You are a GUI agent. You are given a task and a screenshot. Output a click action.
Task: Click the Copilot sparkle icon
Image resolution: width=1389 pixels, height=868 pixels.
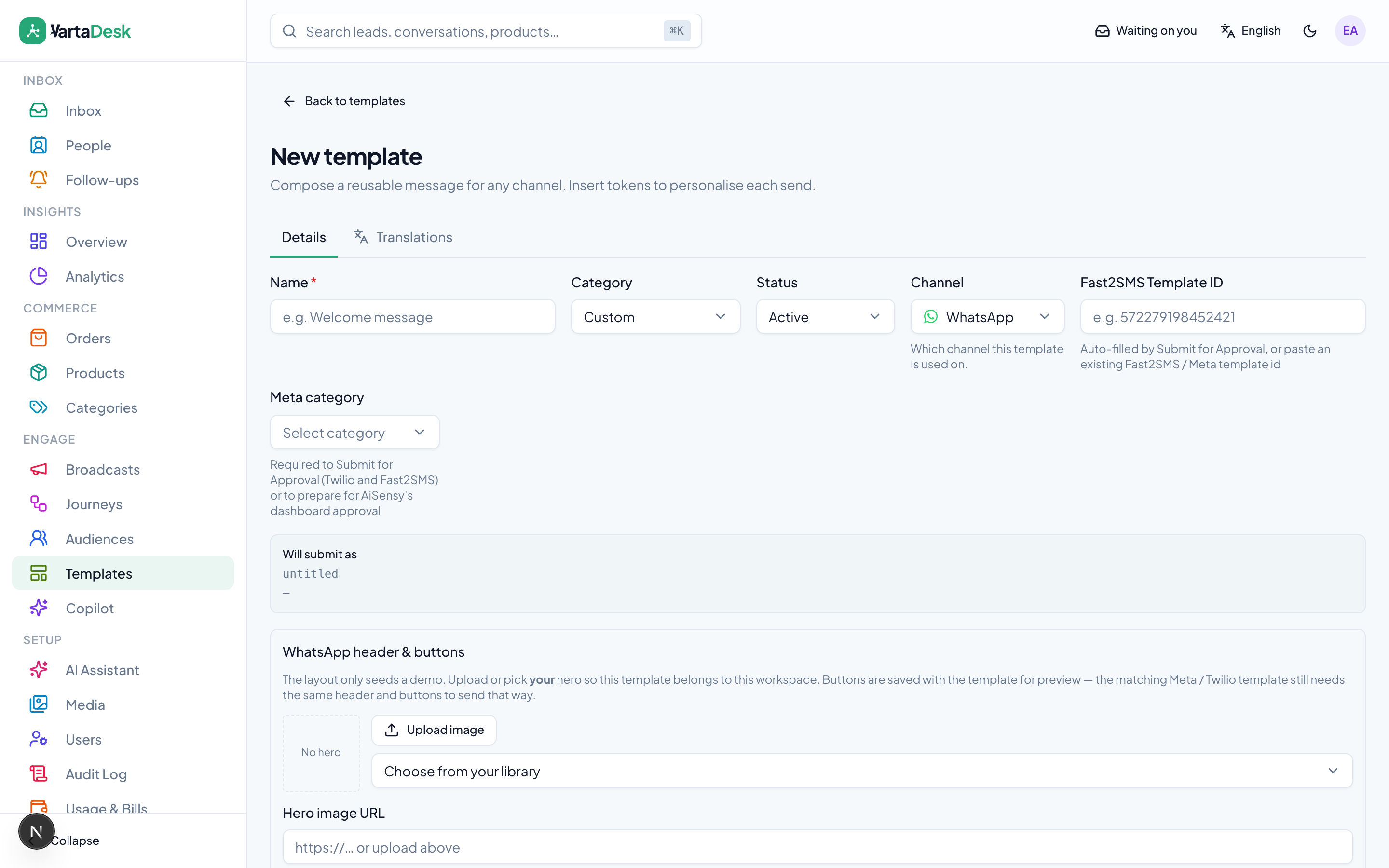coord(39,608)
